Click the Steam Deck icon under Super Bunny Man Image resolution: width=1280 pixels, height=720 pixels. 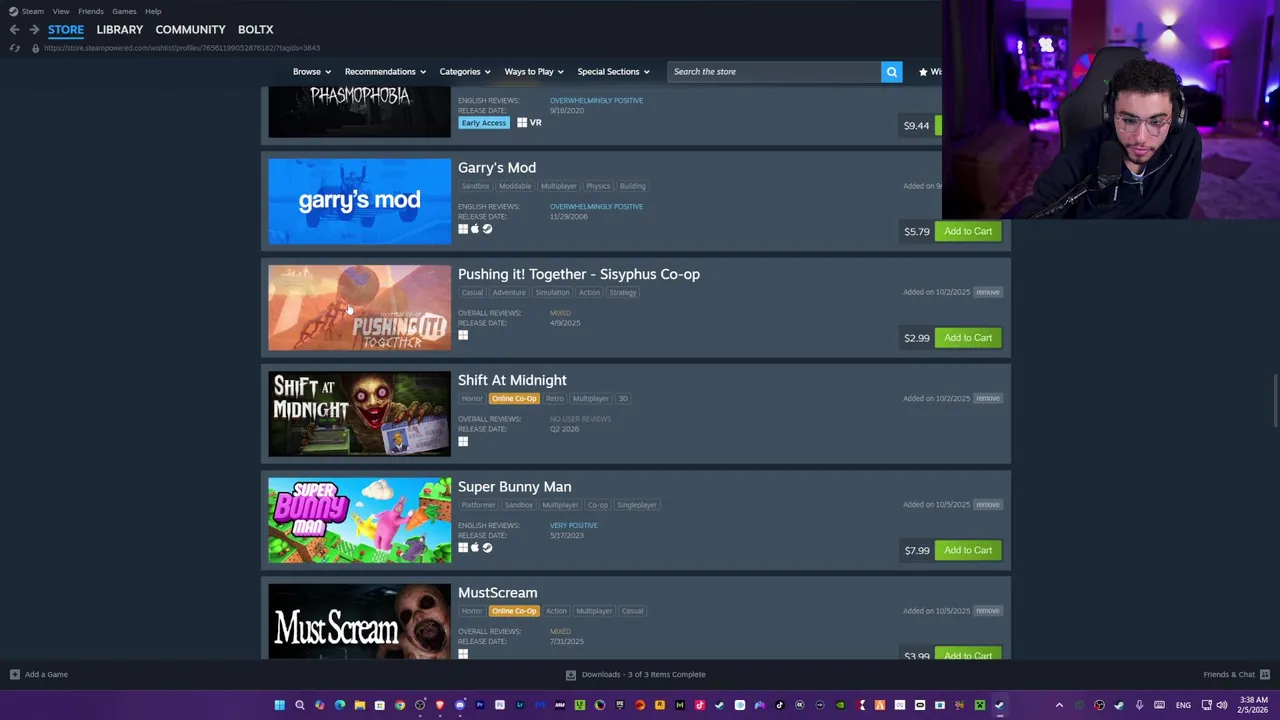coord(487,547)
